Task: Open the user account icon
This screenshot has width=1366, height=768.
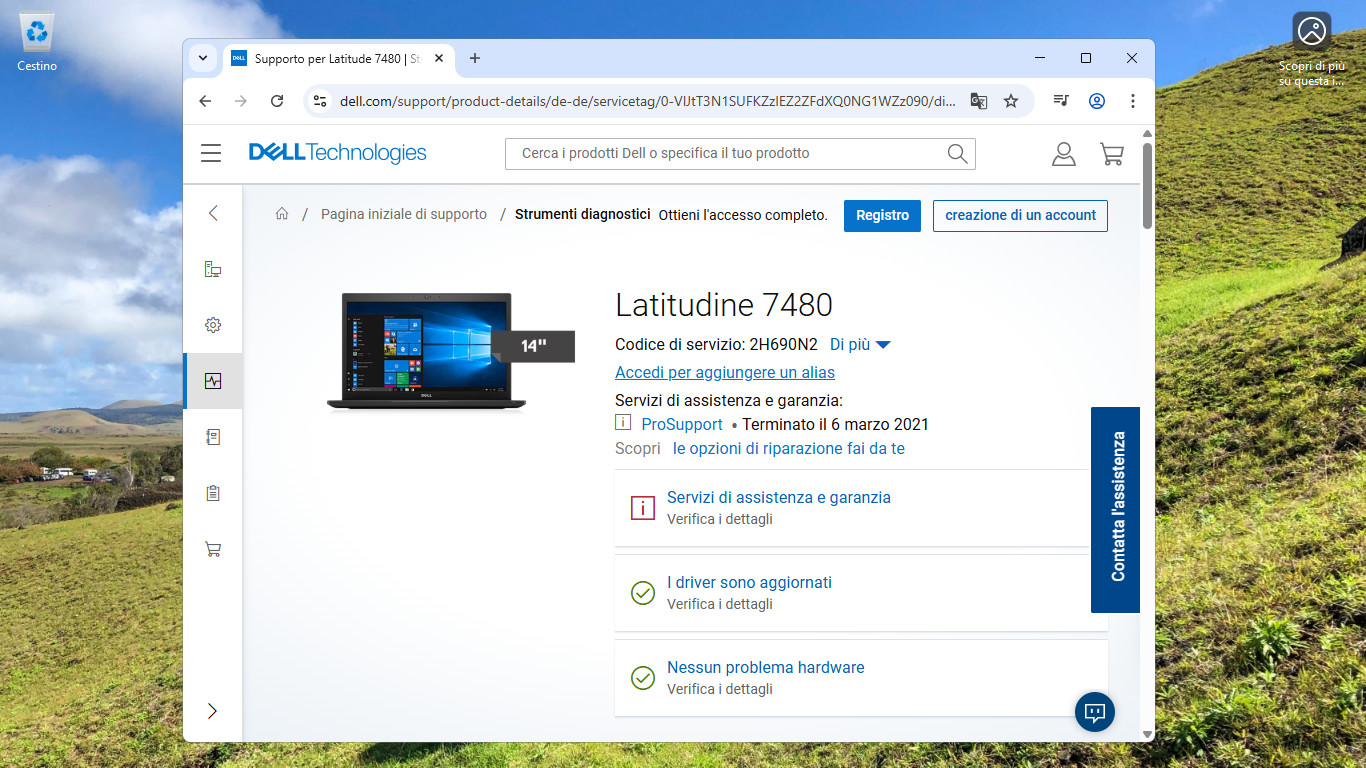Action: (x=1063, y=153)
